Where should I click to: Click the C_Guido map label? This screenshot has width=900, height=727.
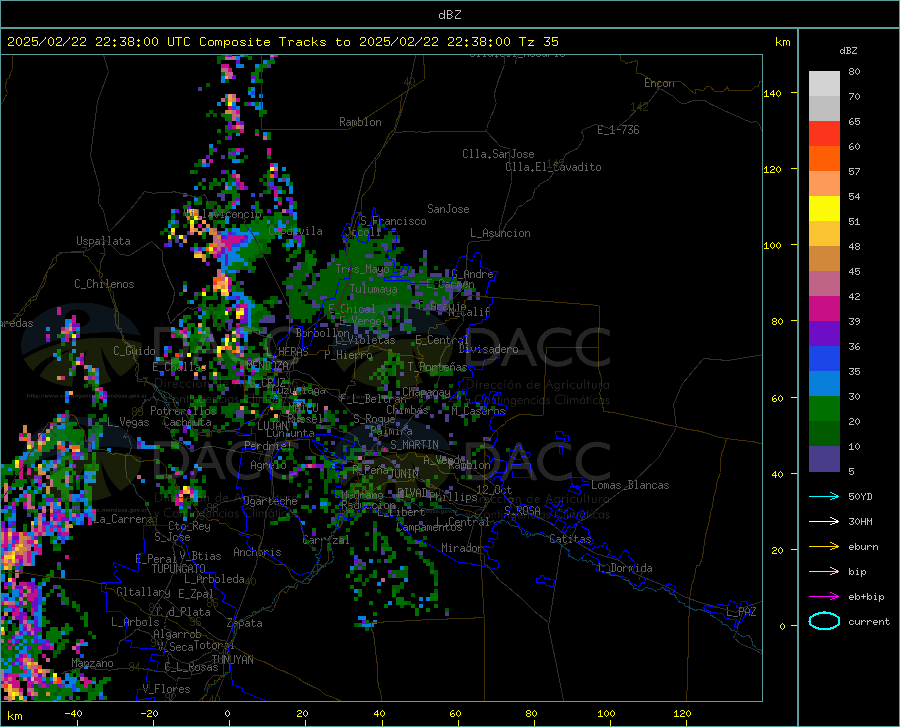[x=134, y=351]
